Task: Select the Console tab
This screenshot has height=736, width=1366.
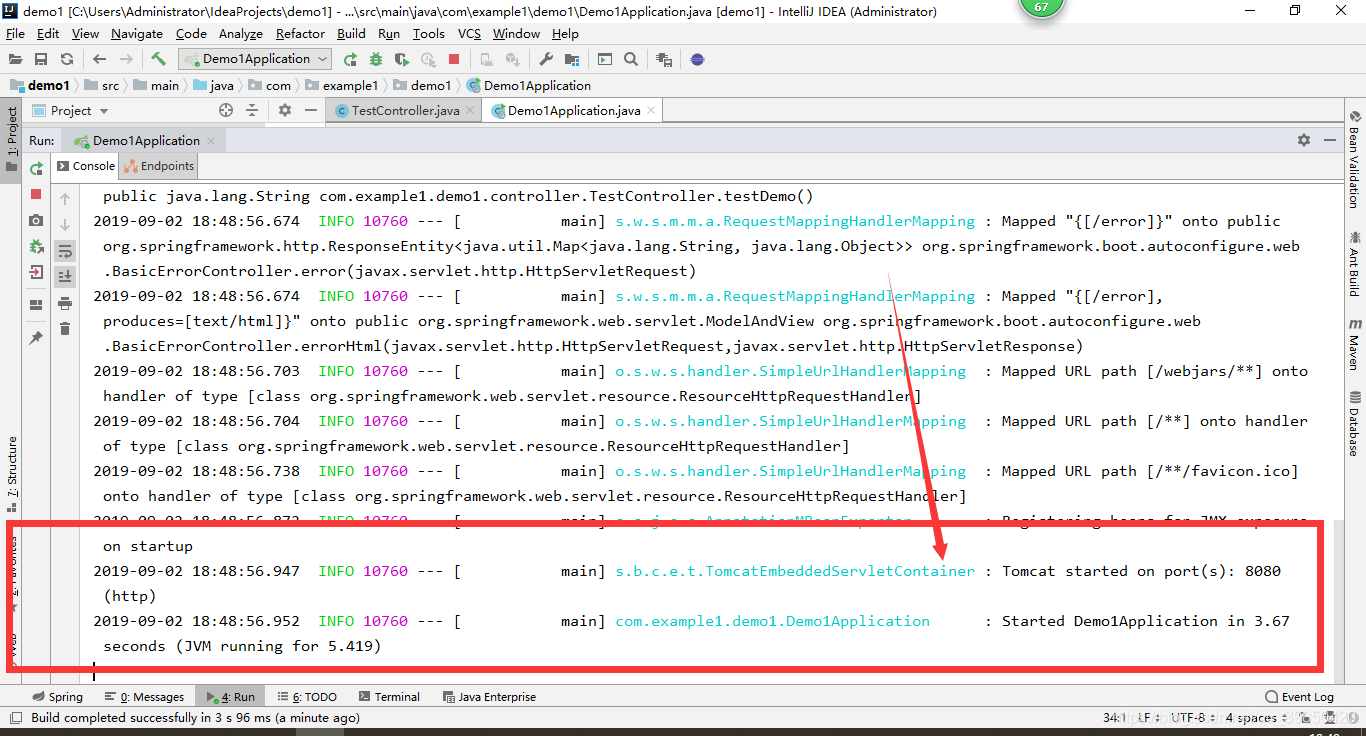Action: click(x=86, y=166)
